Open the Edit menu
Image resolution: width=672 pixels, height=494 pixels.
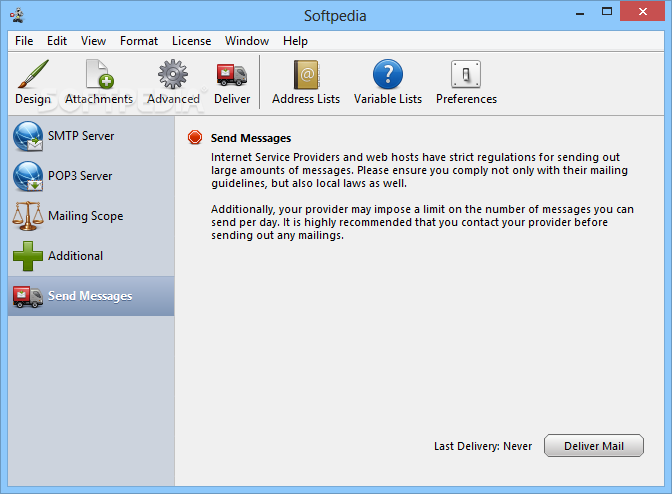(57, 41)
